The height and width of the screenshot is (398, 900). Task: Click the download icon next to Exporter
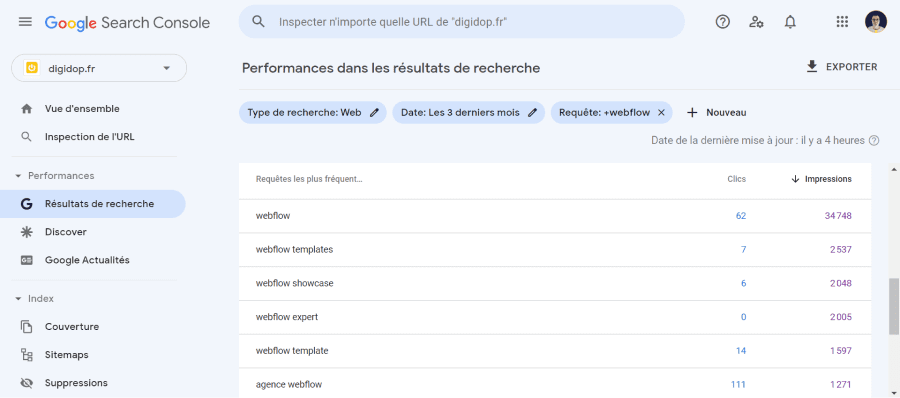coord(812,67)
